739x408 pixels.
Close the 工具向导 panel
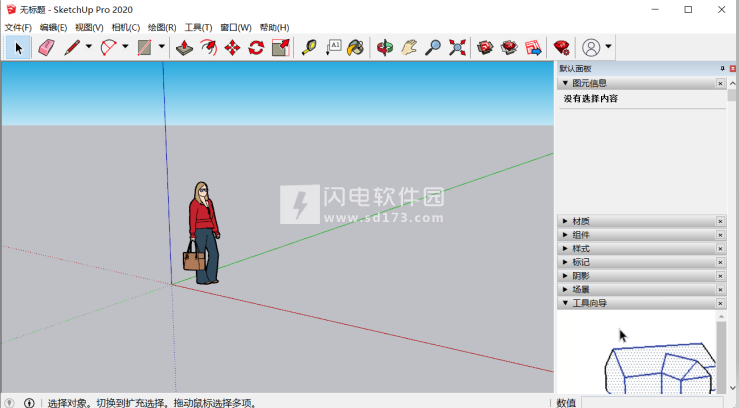click(720, 303)
